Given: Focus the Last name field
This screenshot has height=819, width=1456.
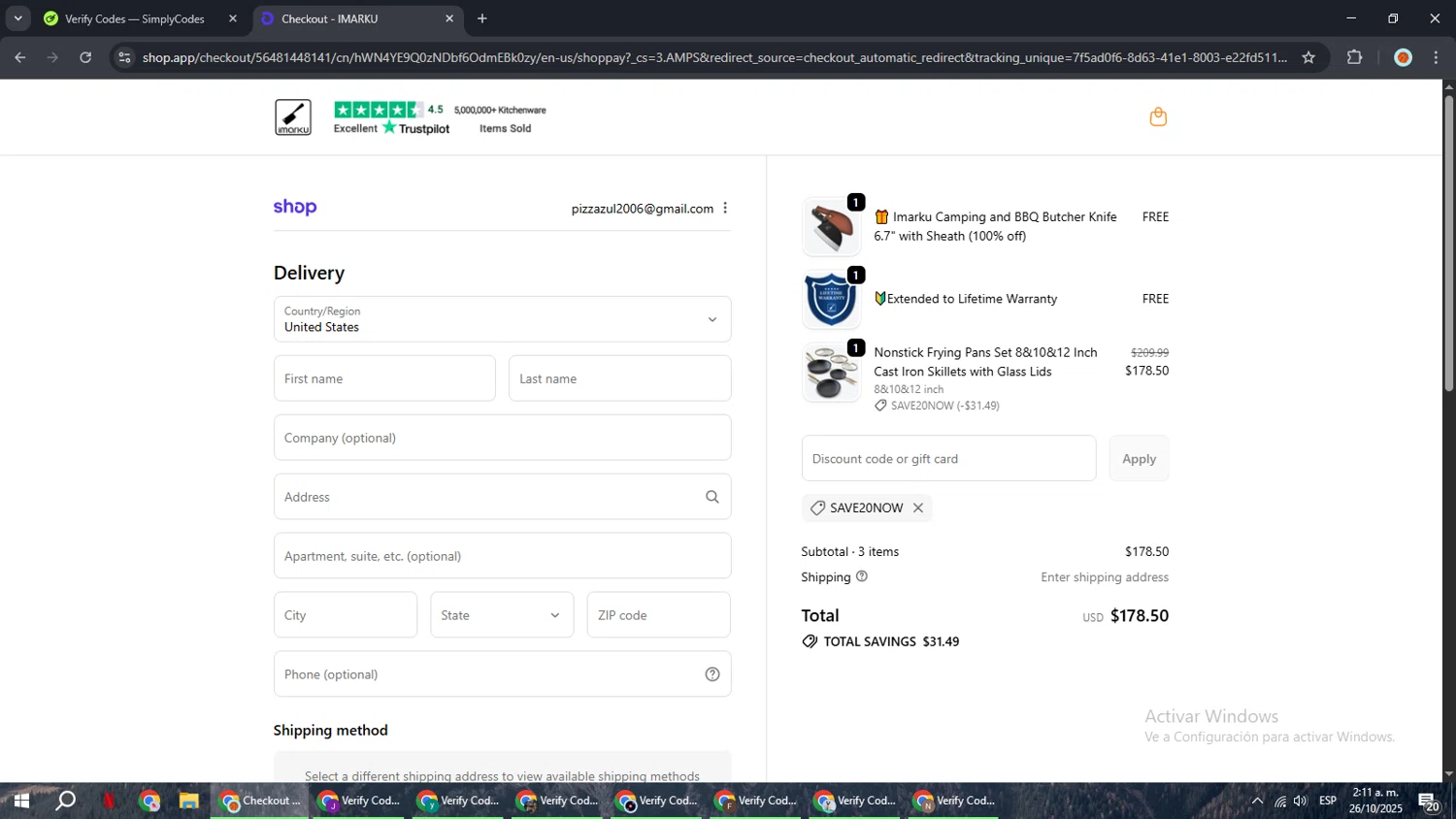Looking at the screenshot, I should (x=619, y=378).
